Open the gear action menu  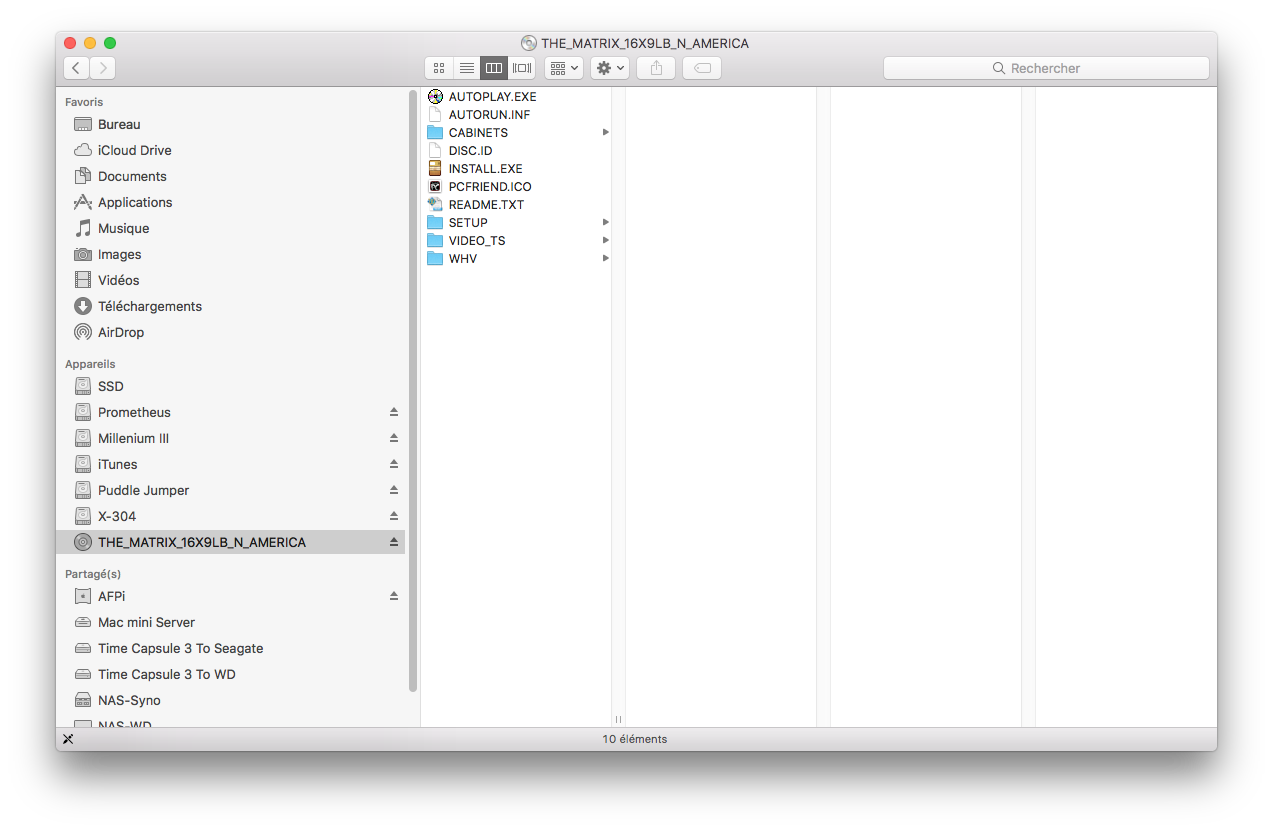point(610,68)
